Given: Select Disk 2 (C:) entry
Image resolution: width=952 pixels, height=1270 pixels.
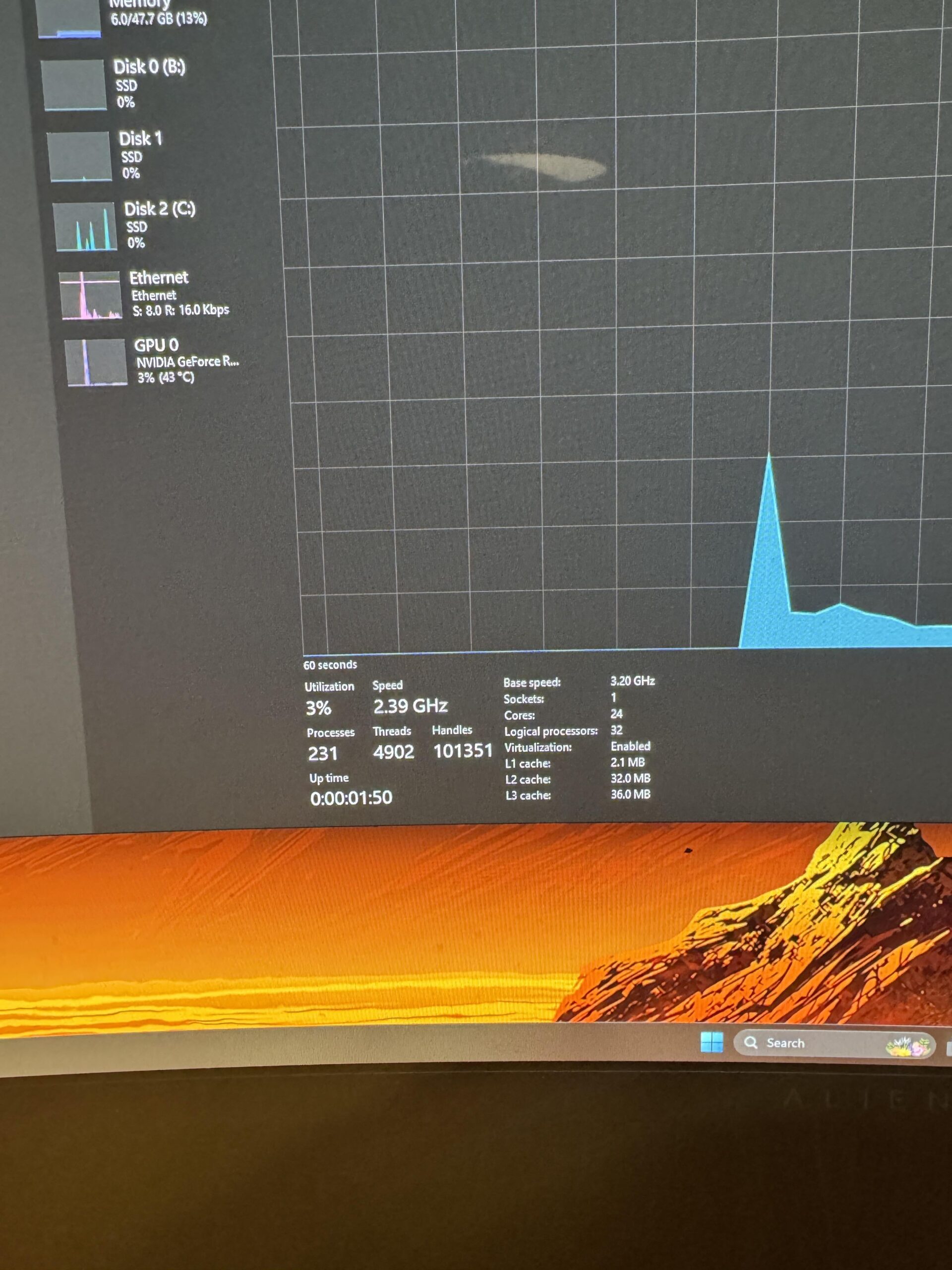Looking at the screenshot, I should coord(125,226).
